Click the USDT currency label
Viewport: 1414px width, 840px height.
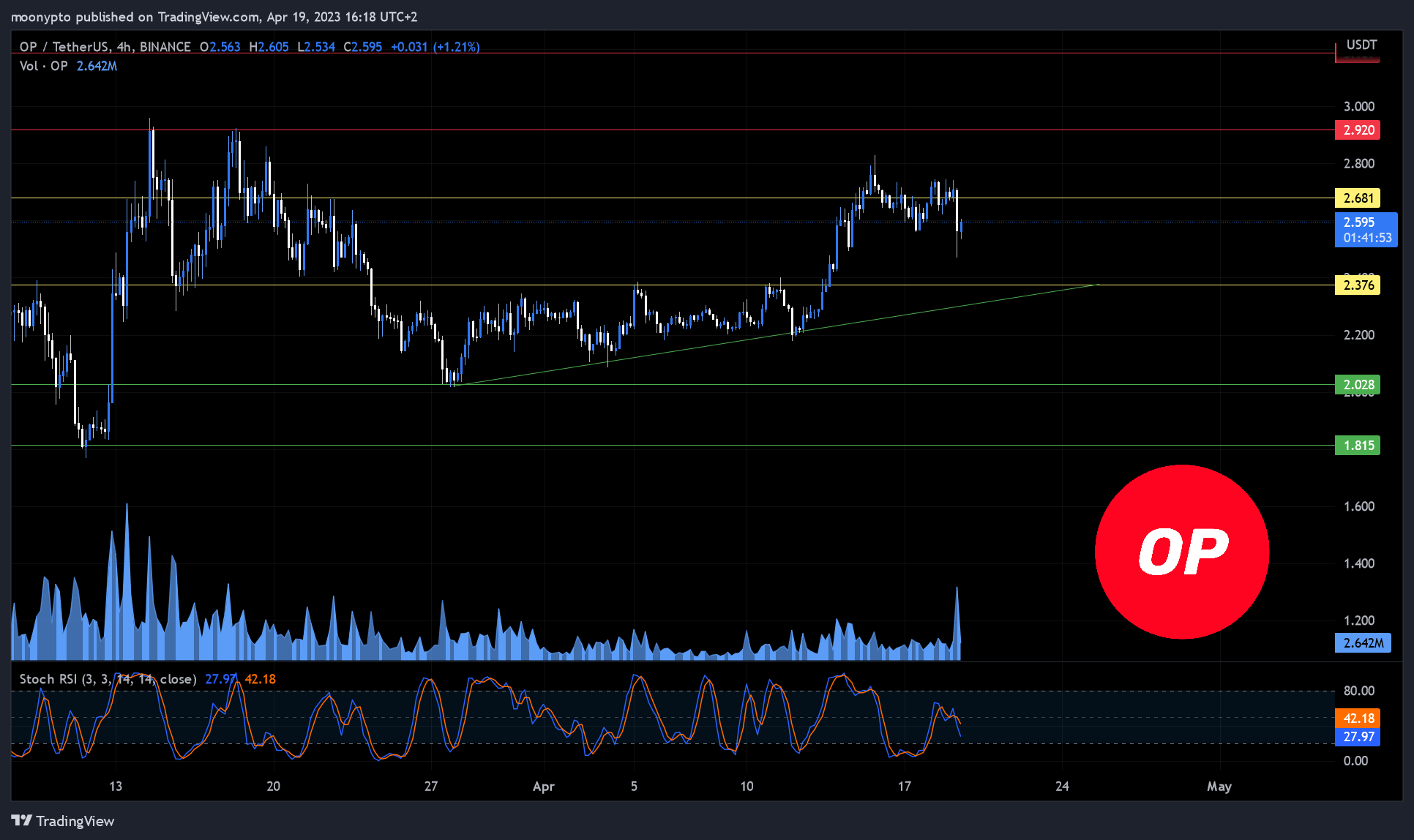1361,45
